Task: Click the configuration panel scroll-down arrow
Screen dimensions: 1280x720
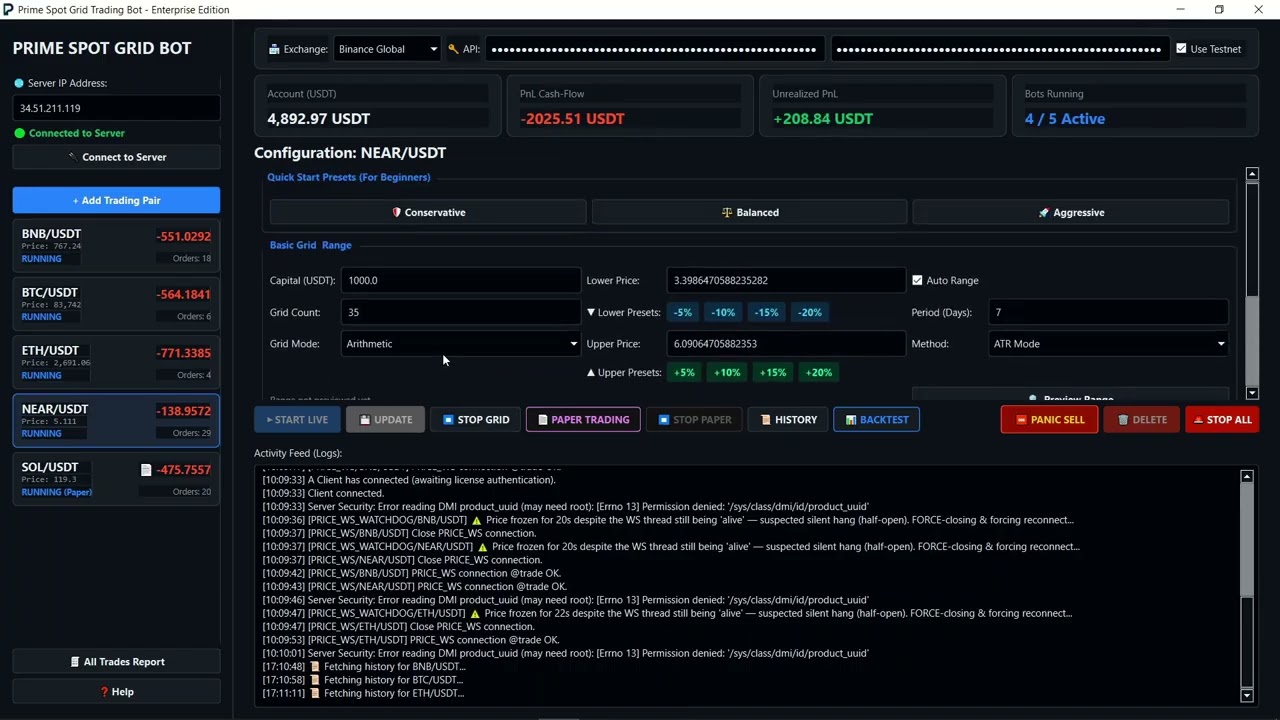Action: pyautogui.click(x=1252, y=394)
